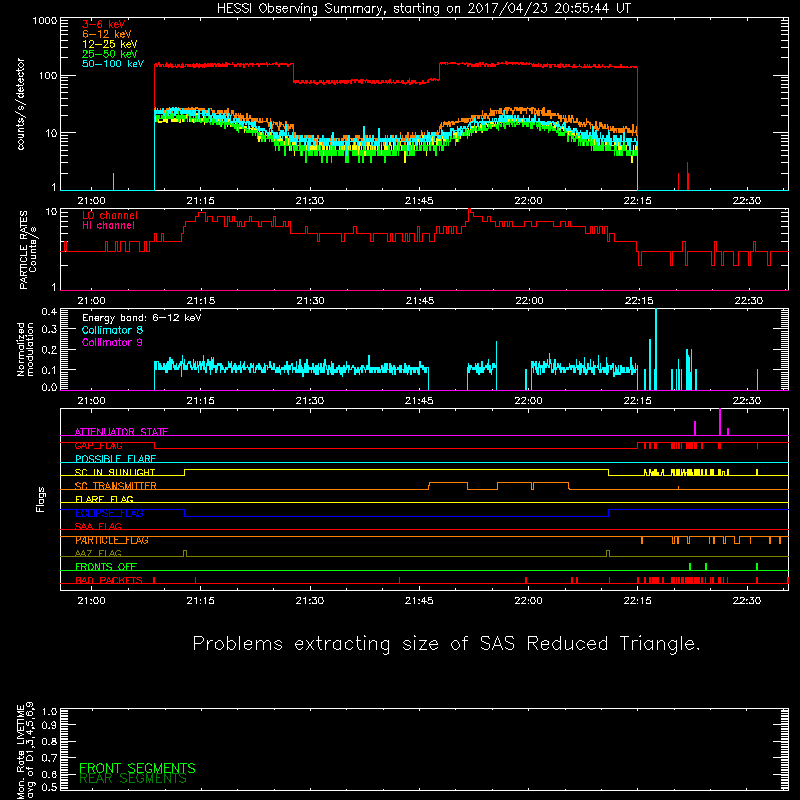Click the PARTICLE RATES Counts/s axis label
800x800 pixels.
pyautogui.click(x=28, y=250)
